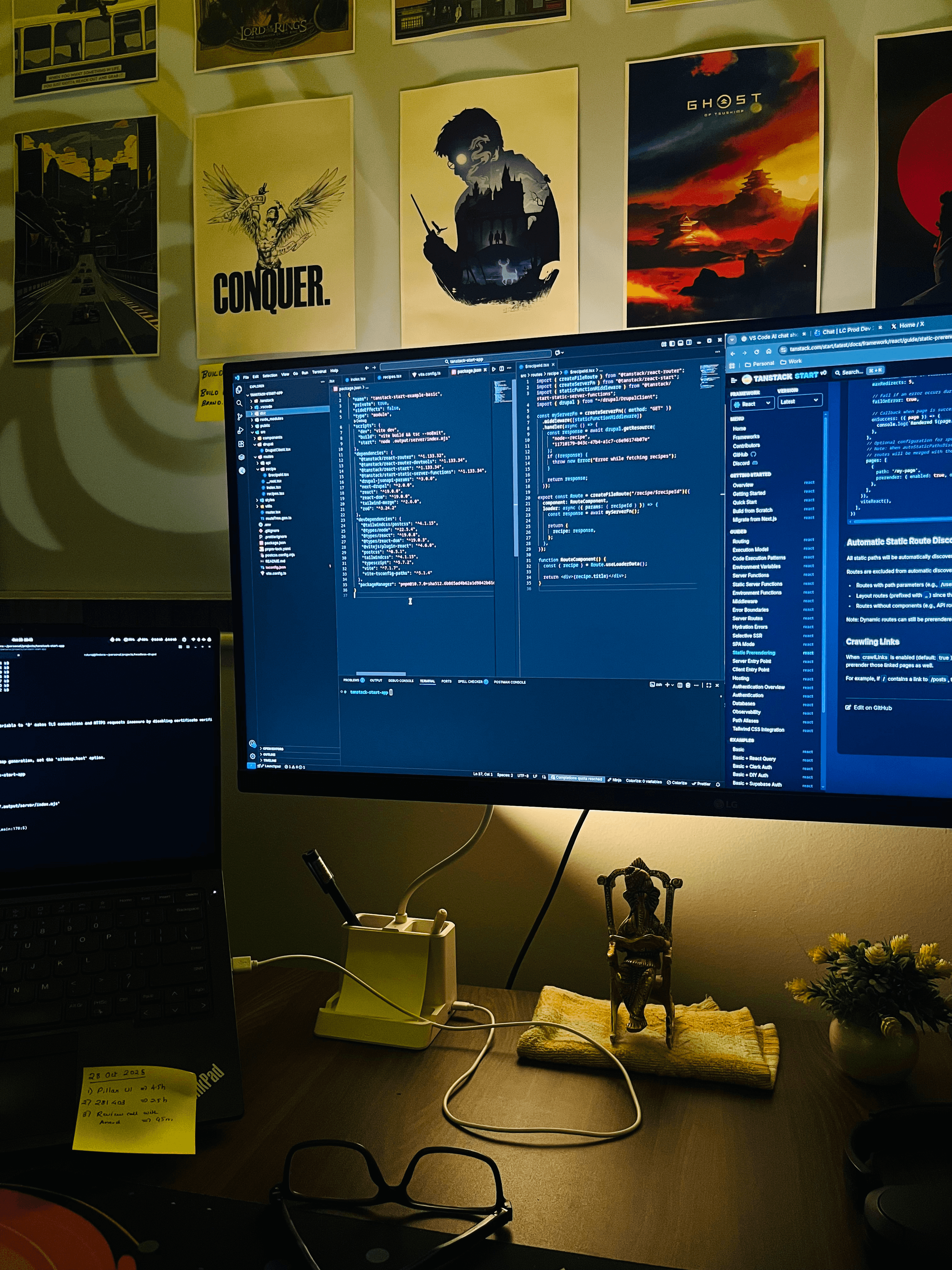The width and height of the screenshot is (952, 1270).
Task: Open the Source Control view icon
Action: [x=240, y=417]
